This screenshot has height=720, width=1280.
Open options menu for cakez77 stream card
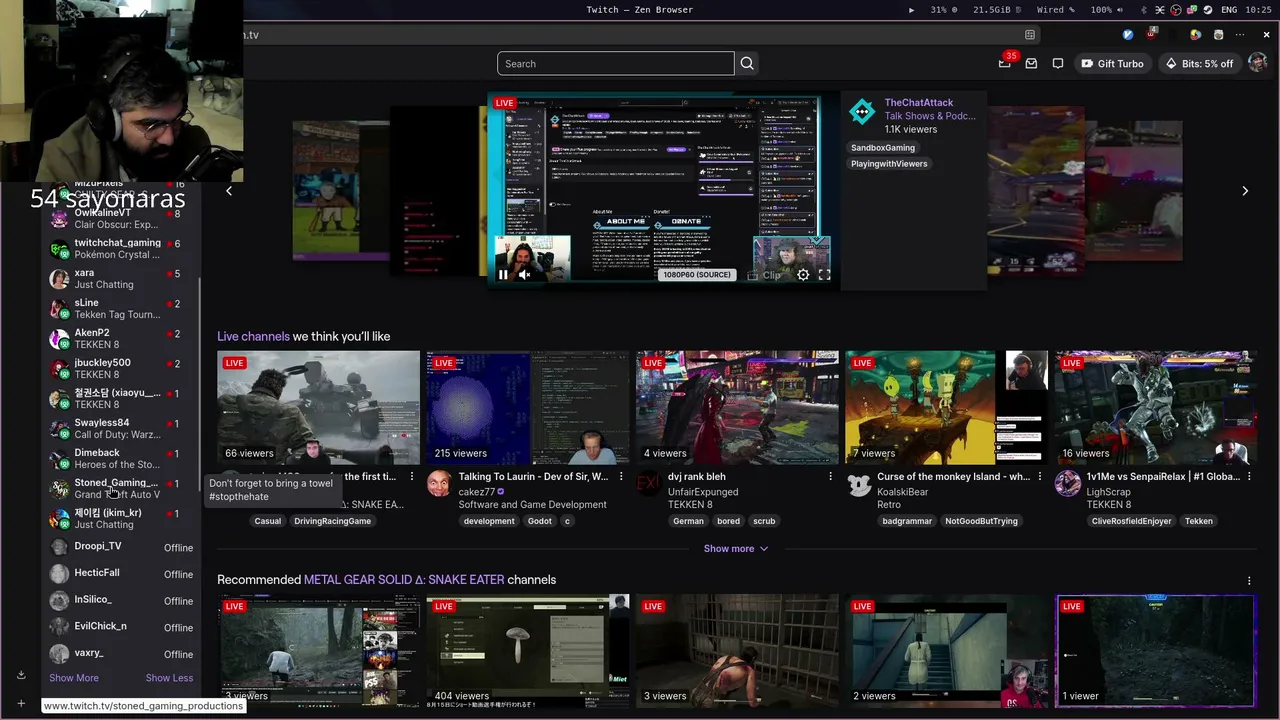pyautogui.click(x=621, y=477)
